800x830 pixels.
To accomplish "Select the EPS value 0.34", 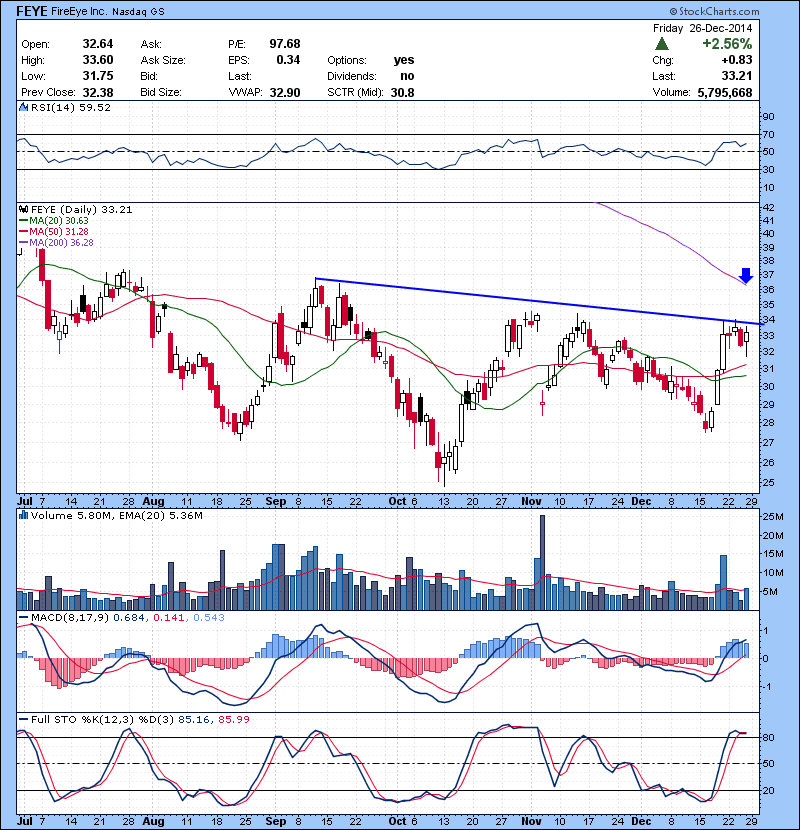I will click(x=288, y=60).
